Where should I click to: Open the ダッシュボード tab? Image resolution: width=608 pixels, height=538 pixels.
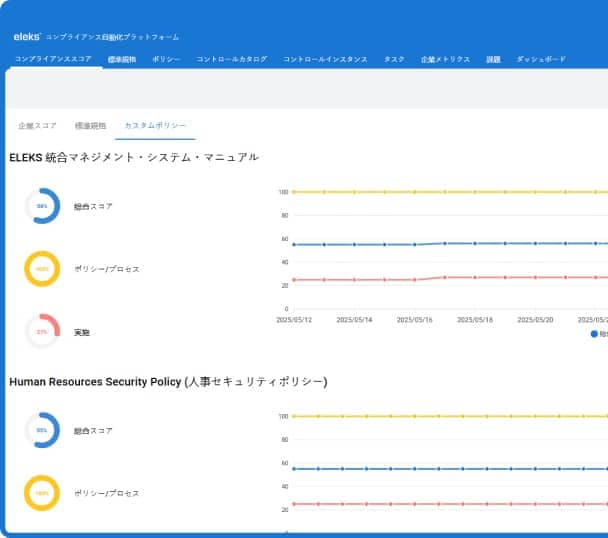tap(541, 59)
